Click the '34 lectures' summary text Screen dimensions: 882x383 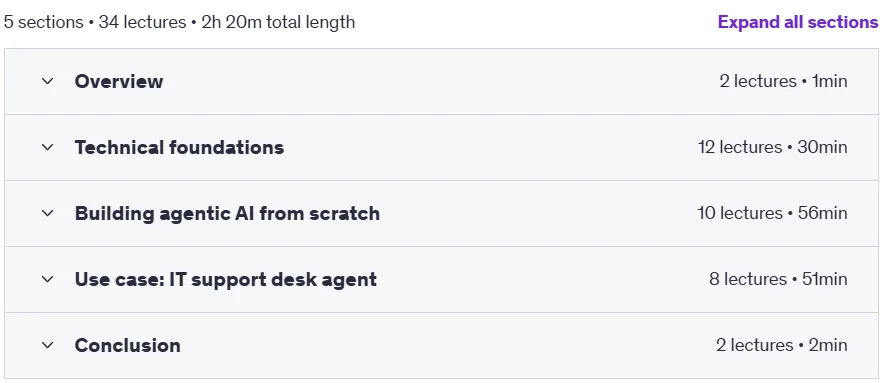142,22
